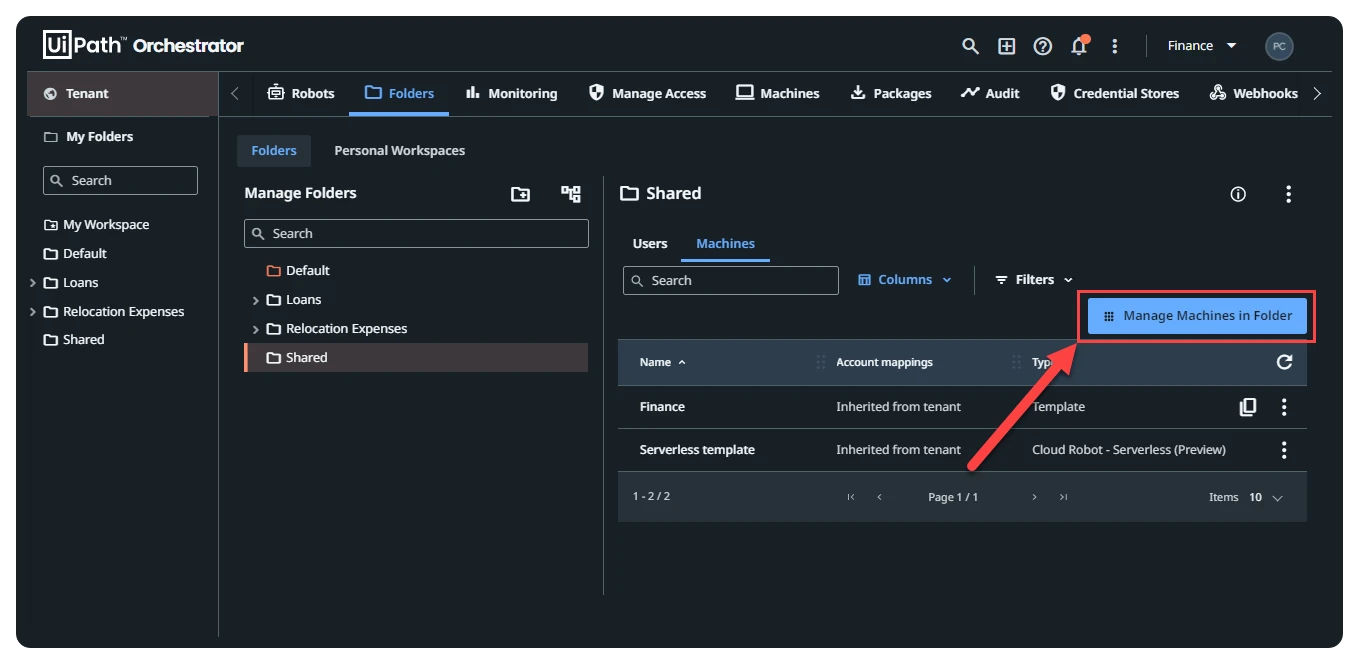Open the Filters dropdown
The height and width of the screenshot is (668, 1363).
click(x=1034, y=280)
